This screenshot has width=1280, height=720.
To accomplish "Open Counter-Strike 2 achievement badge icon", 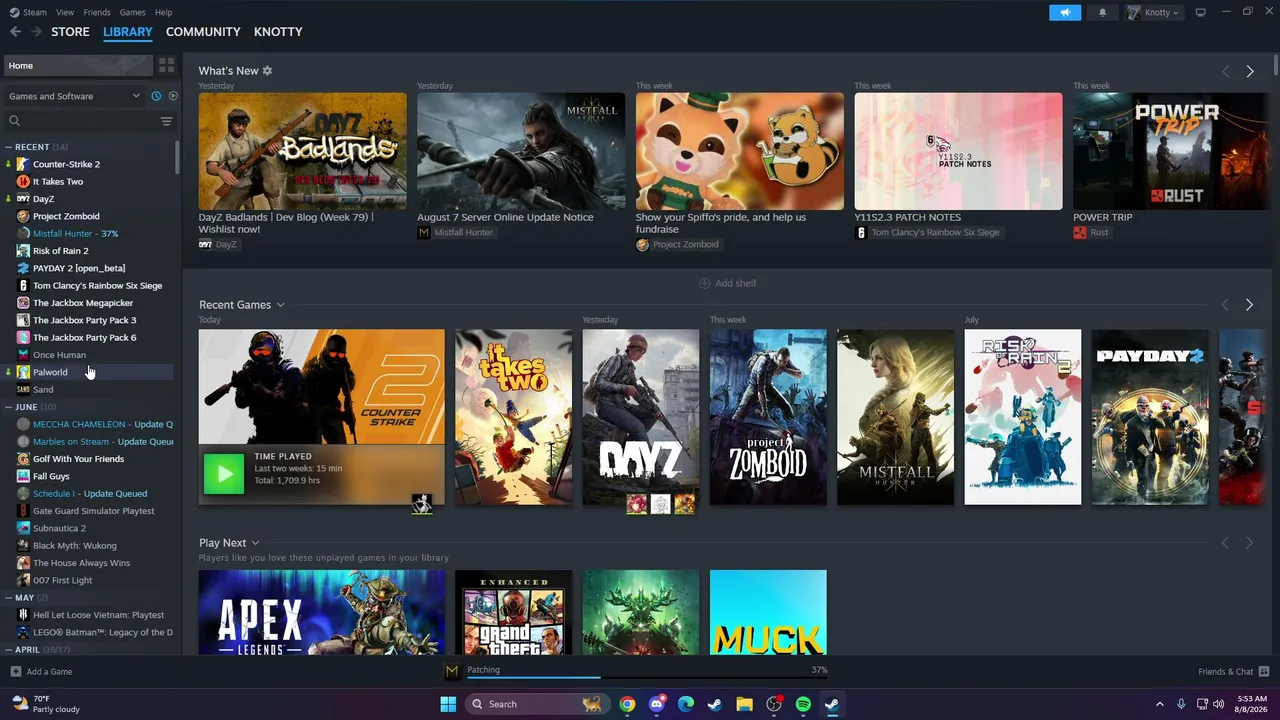I will (422, 504).
